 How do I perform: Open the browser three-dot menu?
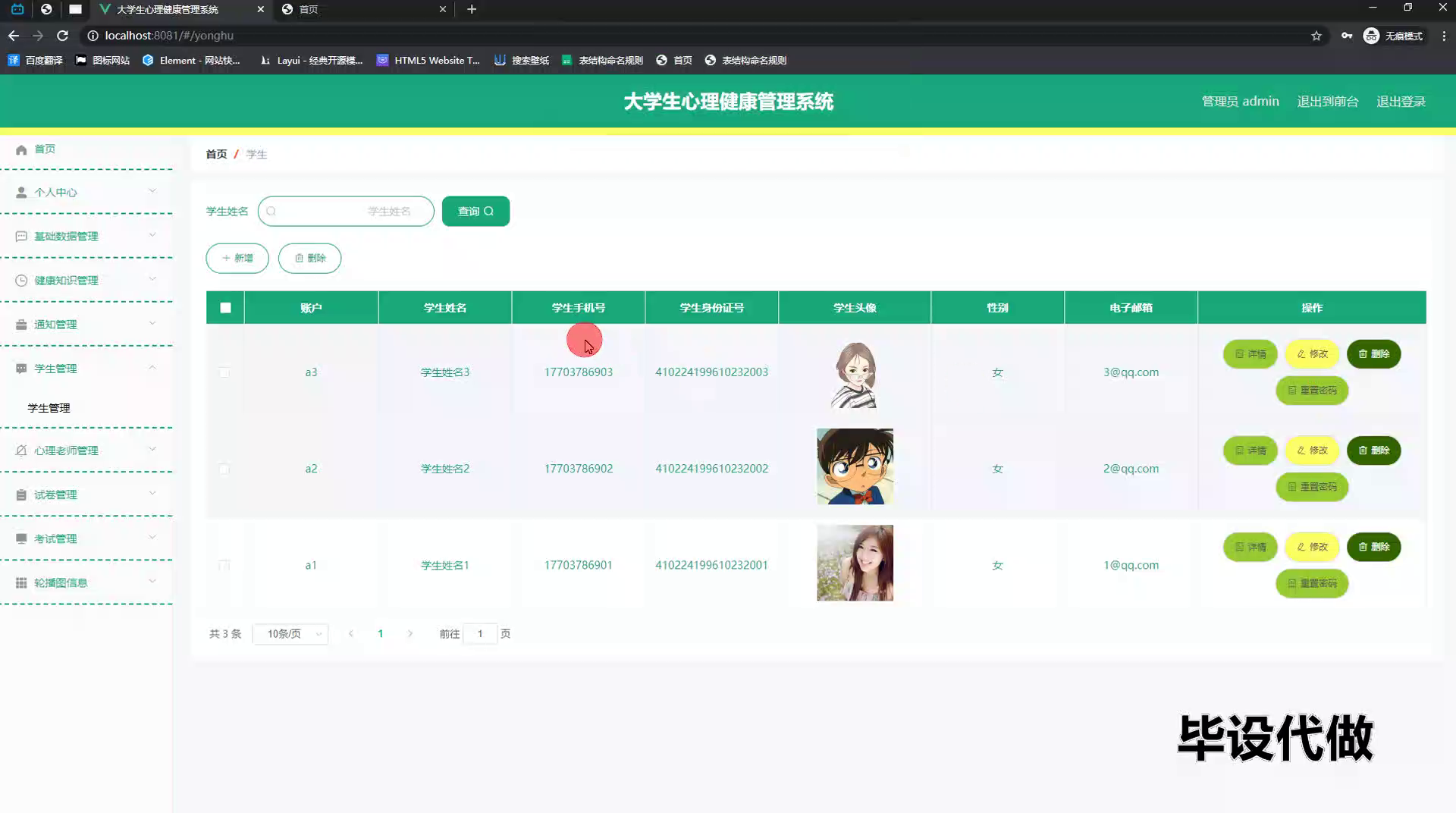coord(1444,36)
